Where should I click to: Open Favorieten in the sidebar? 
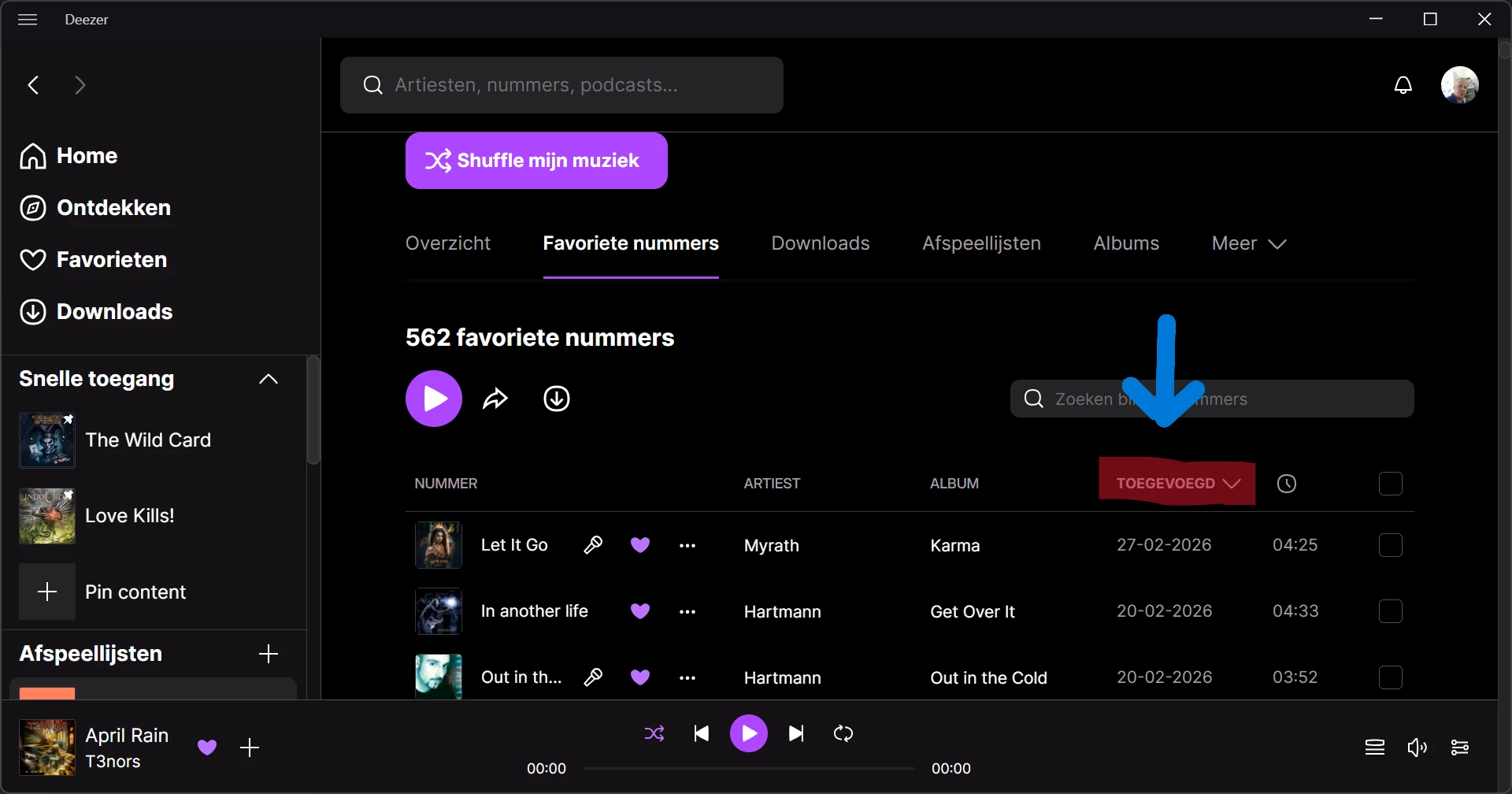click(94, 260)
